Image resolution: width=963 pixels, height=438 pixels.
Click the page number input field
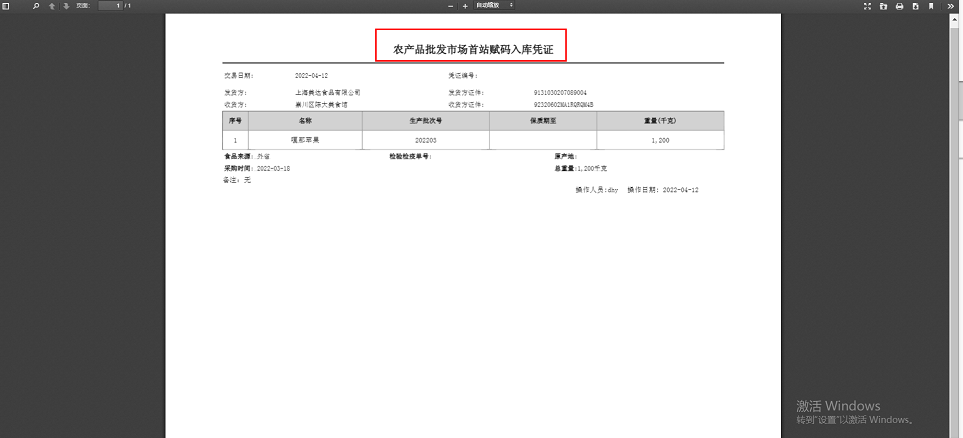coord(110,6)
